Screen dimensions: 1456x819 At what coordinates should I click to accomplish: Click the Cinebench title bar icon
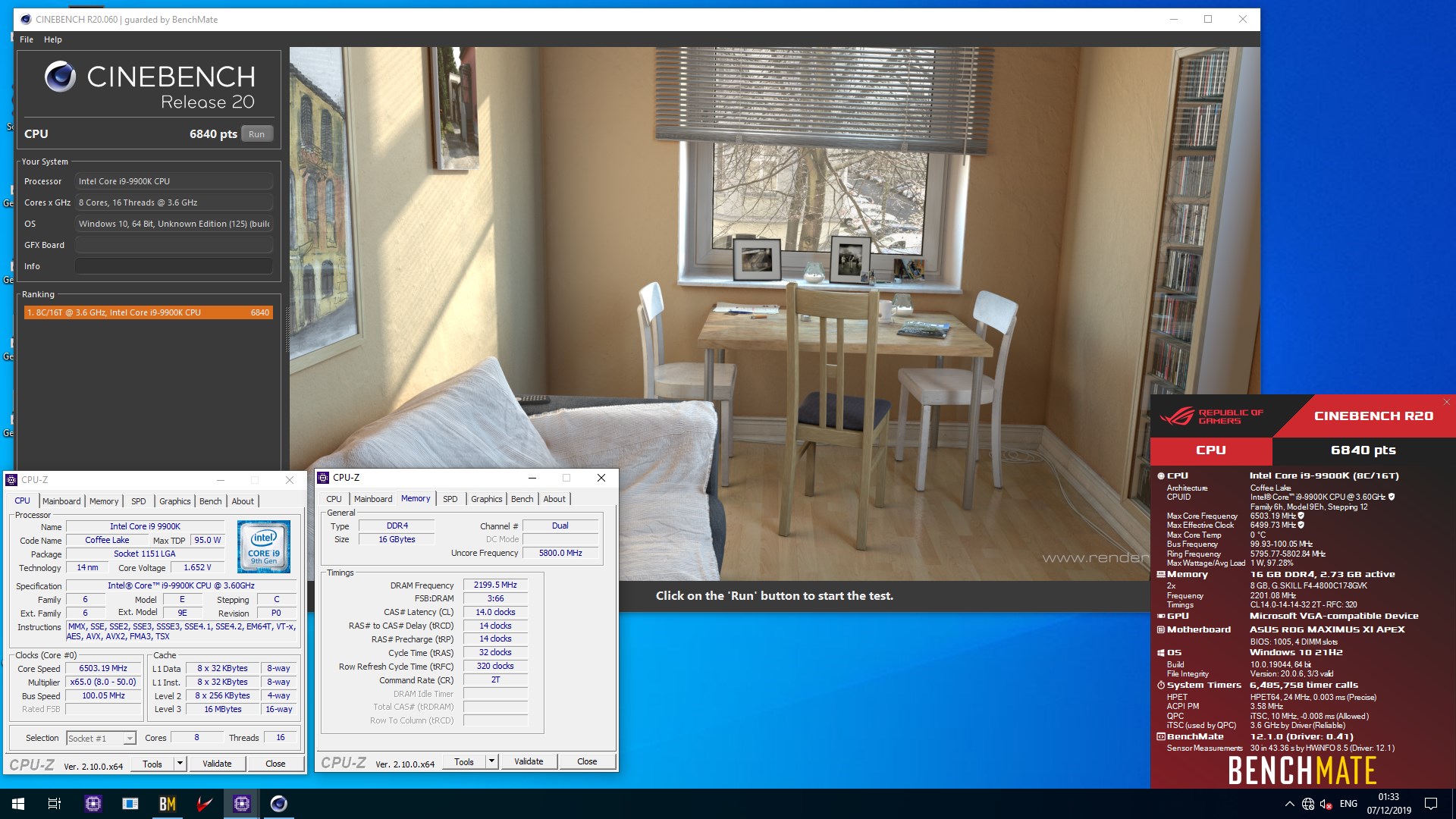[x=26, y=19]
